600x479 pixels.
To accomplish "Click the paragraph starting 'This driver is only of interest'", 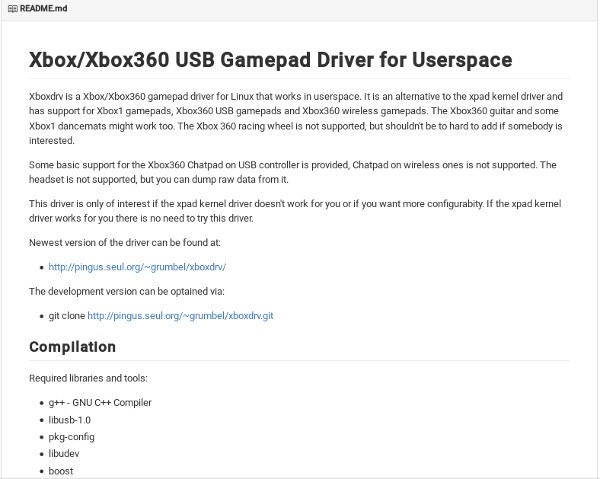I will tap(295, 211).
